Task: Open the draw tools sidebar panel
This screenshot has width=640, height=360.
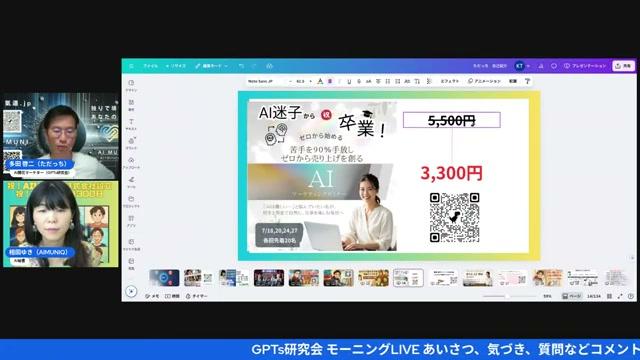Action: click(131, 182)
